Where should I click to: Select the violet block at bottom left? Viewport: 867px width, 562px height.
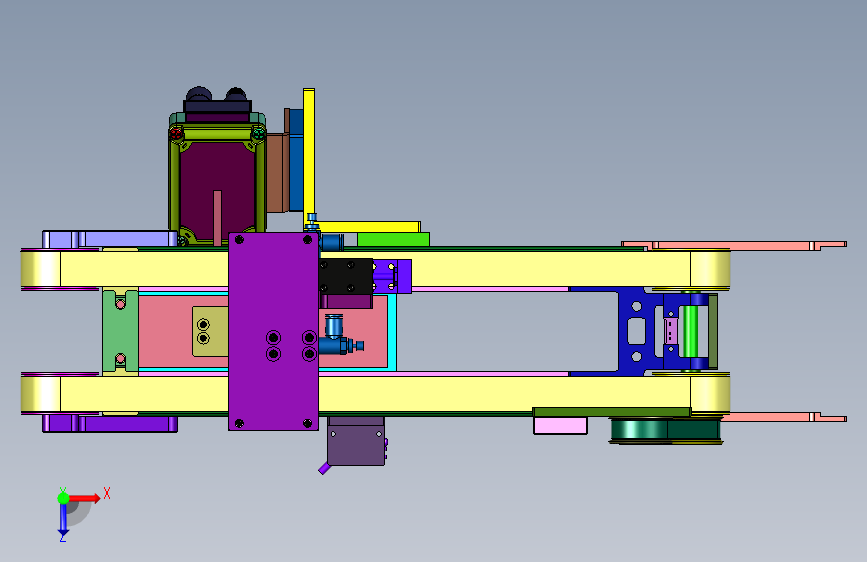(x=109, y=424)
